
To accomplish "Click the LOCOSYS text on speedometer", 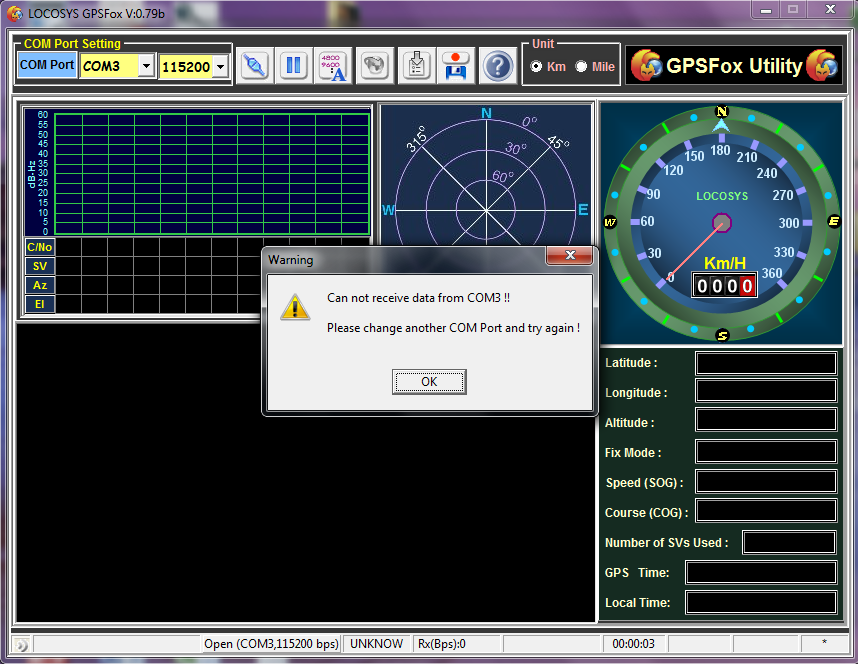I will tap(722, 196).
